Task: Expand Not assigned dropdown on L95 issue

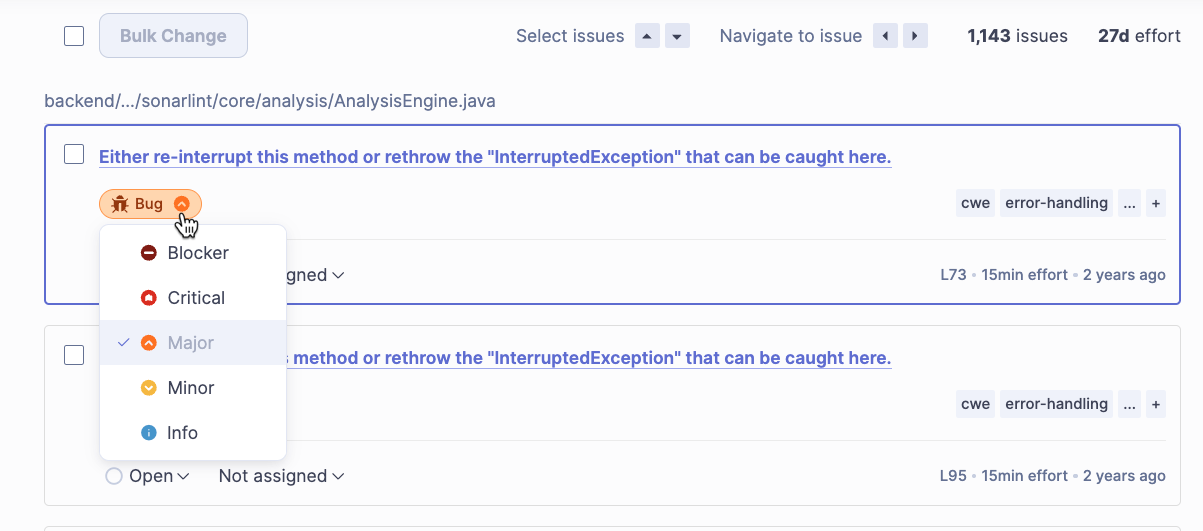Action: 281,476
